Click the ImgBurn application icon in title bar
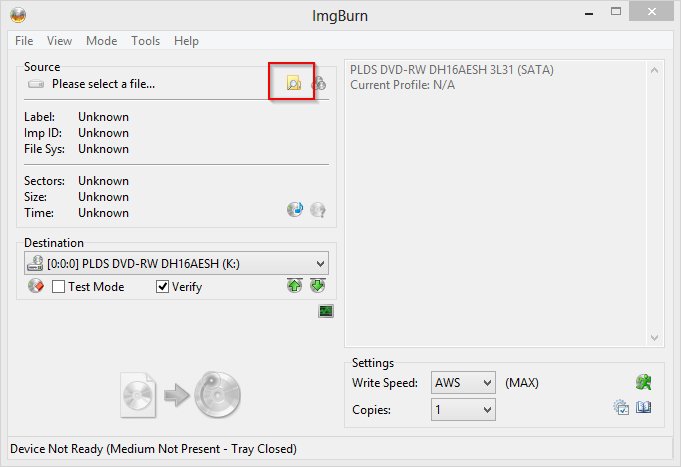681x467 pixels. click(x=18, y=15)
